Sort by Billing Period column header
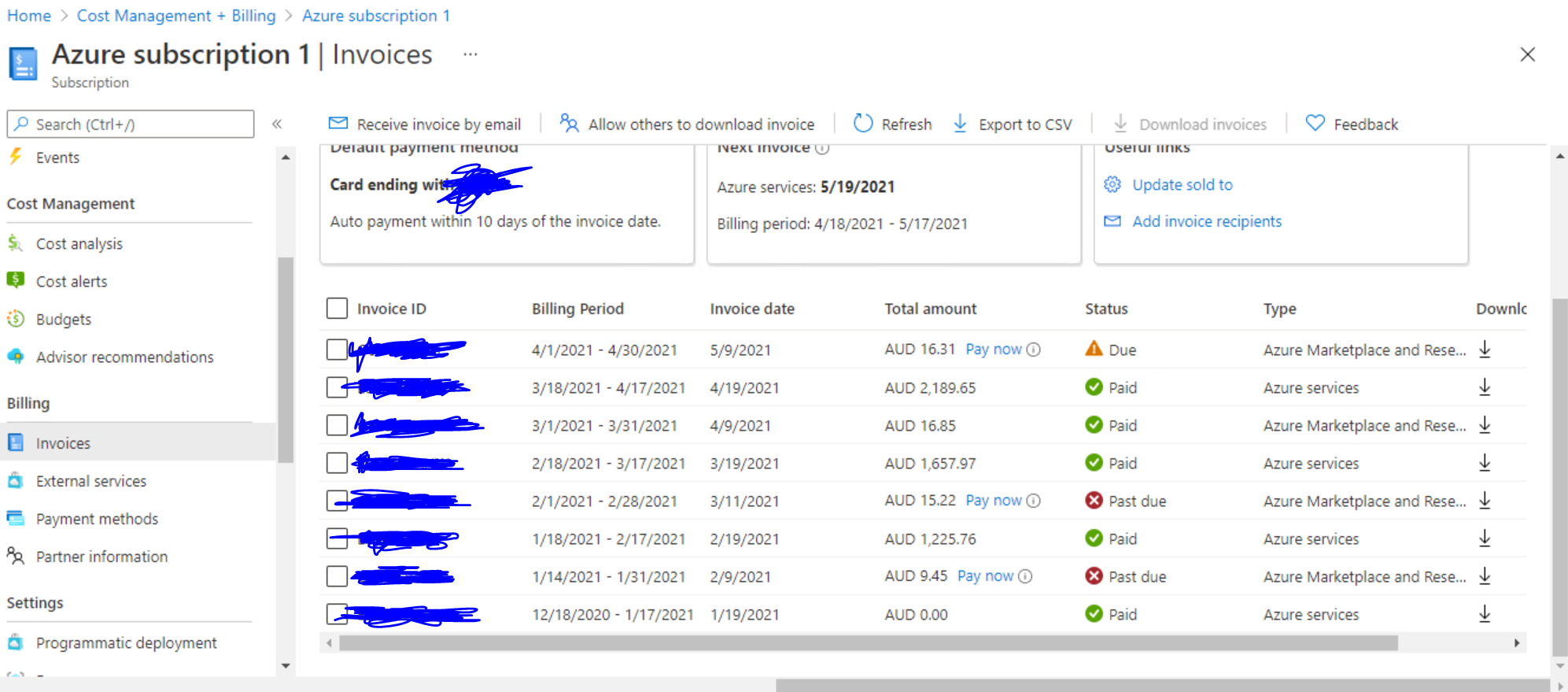 tap(577, 309)
